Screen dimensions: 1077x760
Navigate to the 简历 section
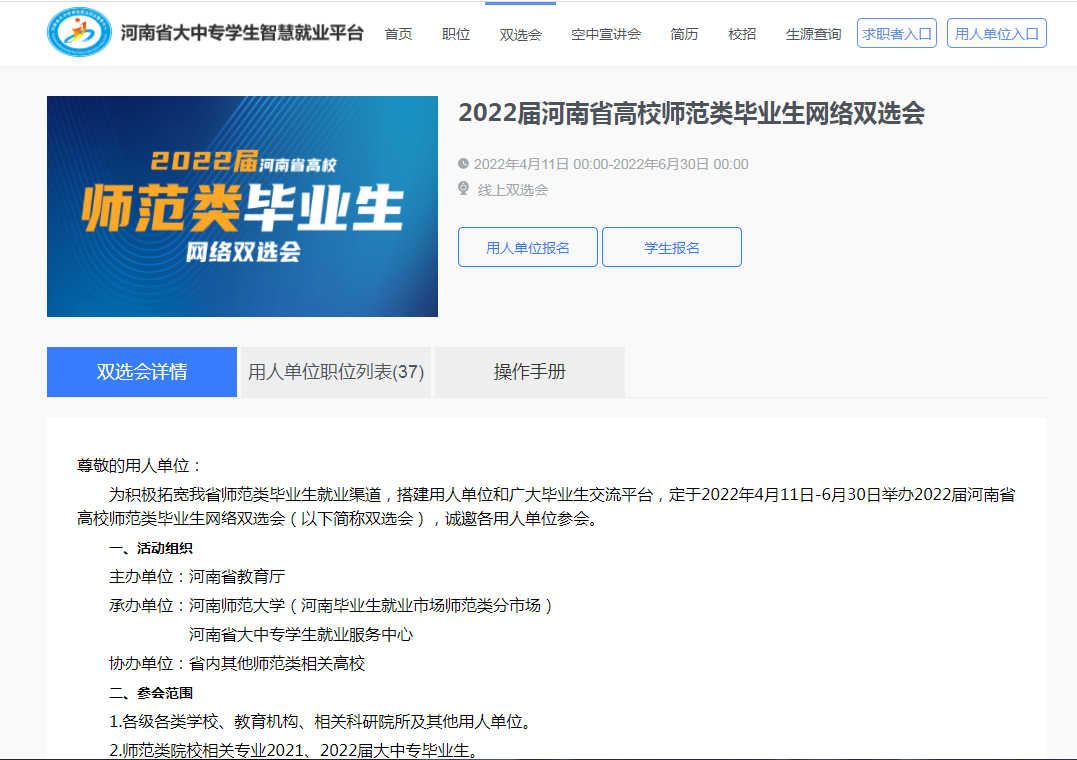pos(684,34)
